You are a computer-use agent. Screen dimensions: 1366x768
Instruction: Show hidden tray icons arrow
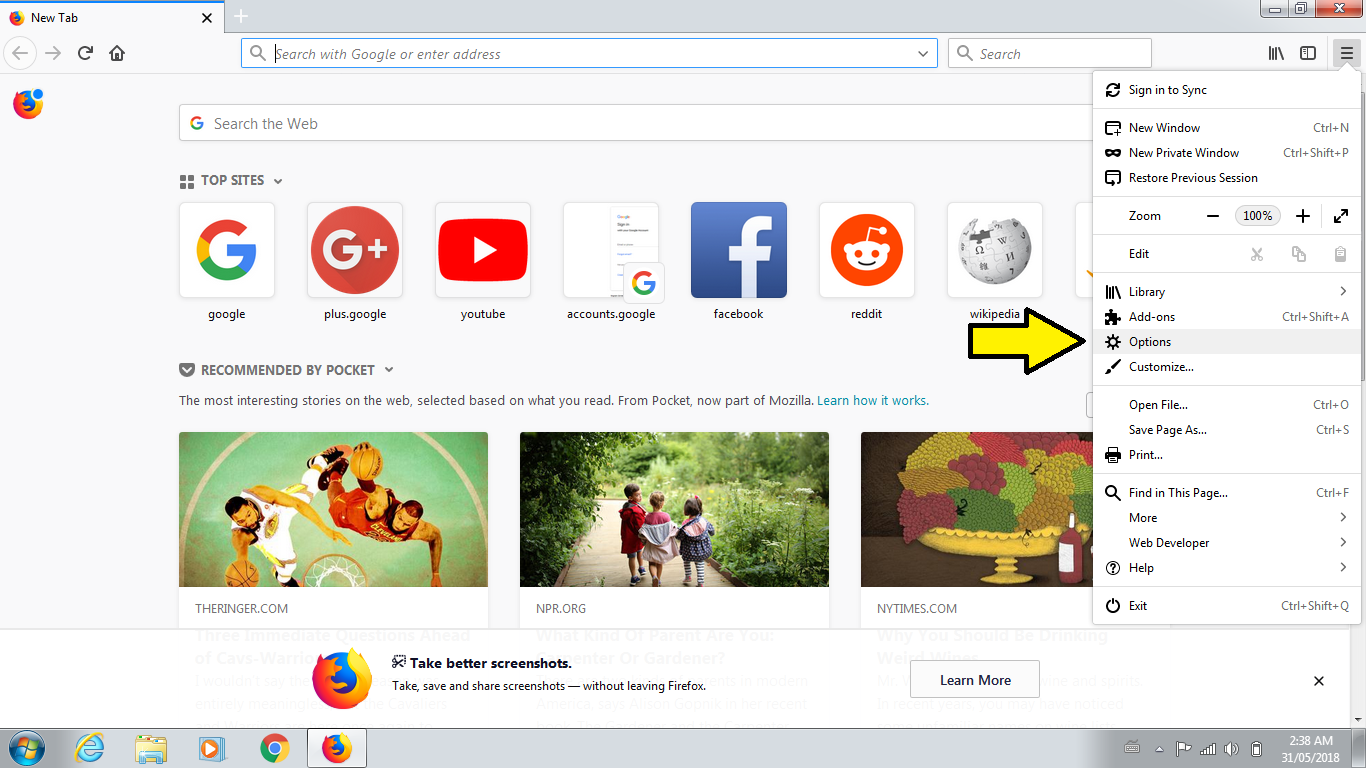coord(1159,749)
